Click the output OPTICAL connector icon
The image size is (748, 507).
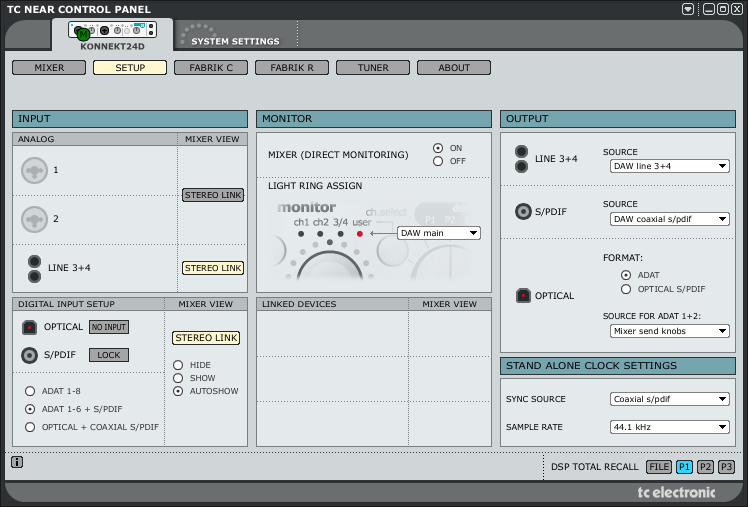click(x=523, y=296)
